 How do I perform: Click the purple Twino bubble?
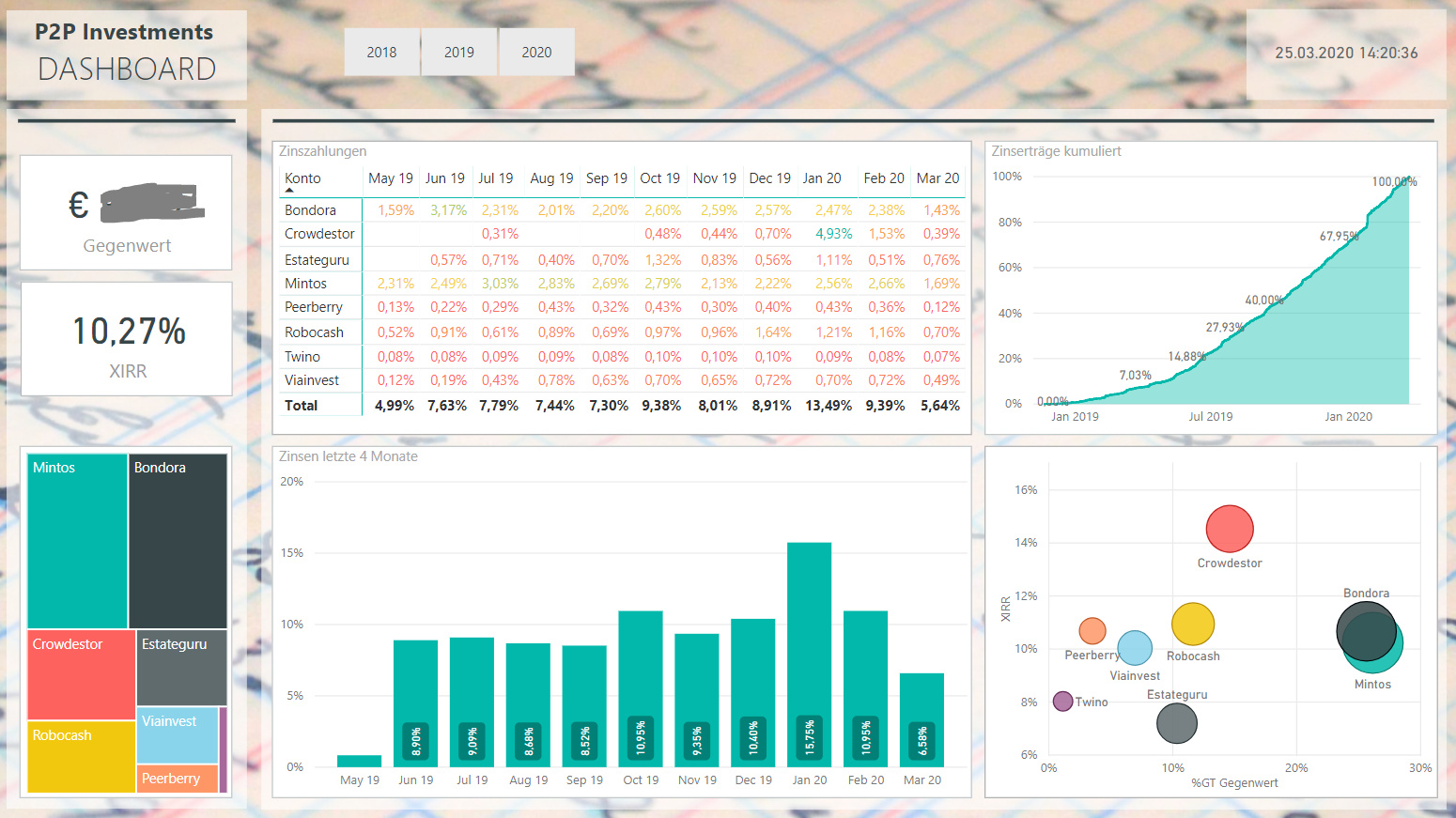click(1063, 702)
